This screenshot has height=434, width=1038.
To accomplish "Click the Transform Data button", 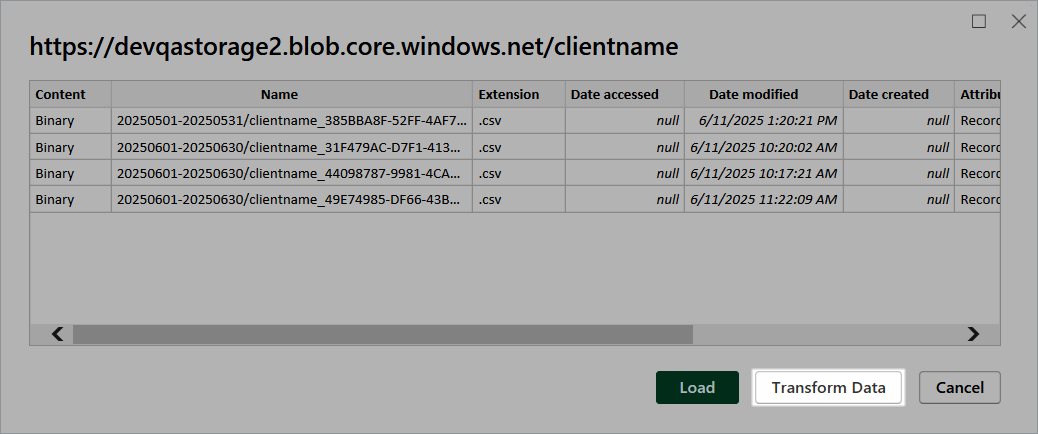I will tap(828, 388).
